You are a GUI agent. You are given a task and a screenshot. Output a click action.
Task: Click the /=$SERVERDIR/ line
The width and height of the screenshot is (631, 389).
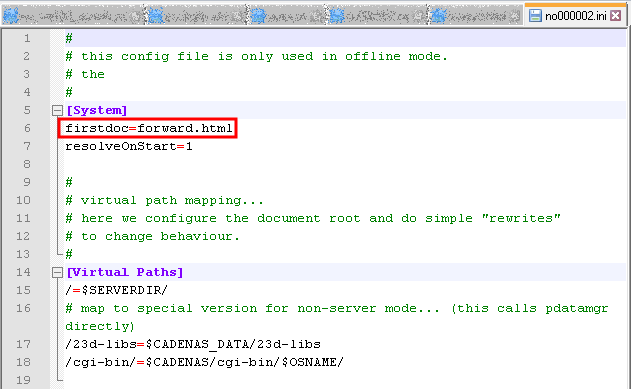116,290
